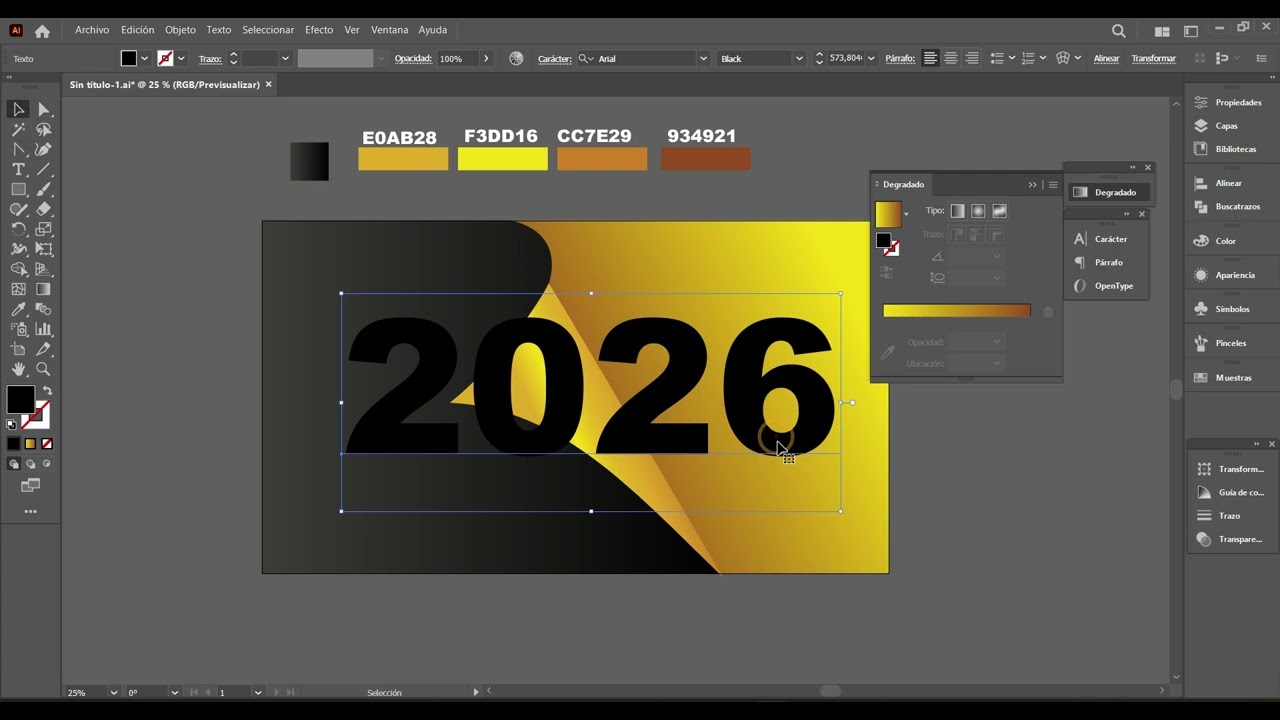Open Edit Toolbar three-dots button
1280x720 pixels.
pyautogui.click(x=30, y=511)
